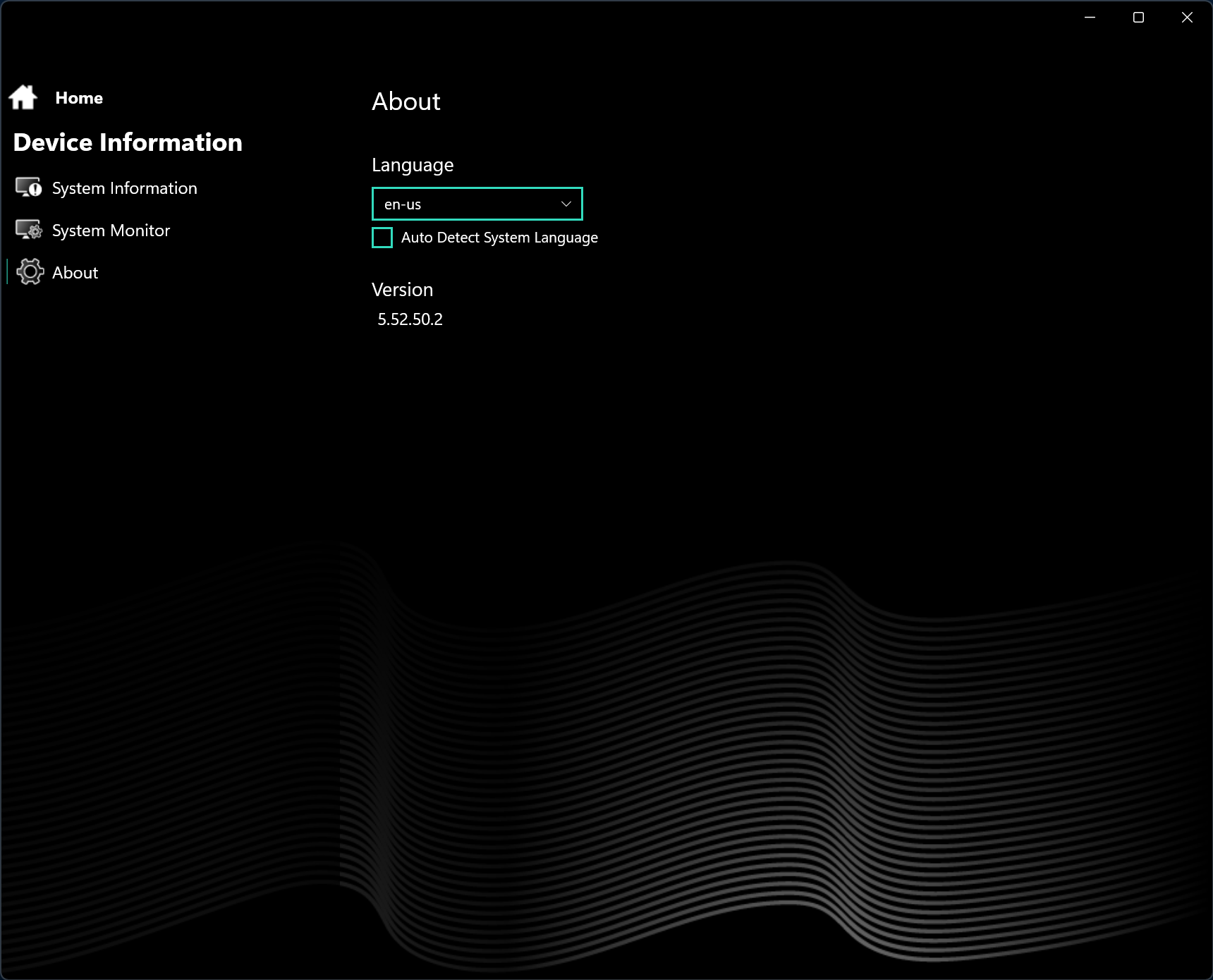Click the Home house icon
Viewport: 1213px width, 980px height.
click(23, 97)
